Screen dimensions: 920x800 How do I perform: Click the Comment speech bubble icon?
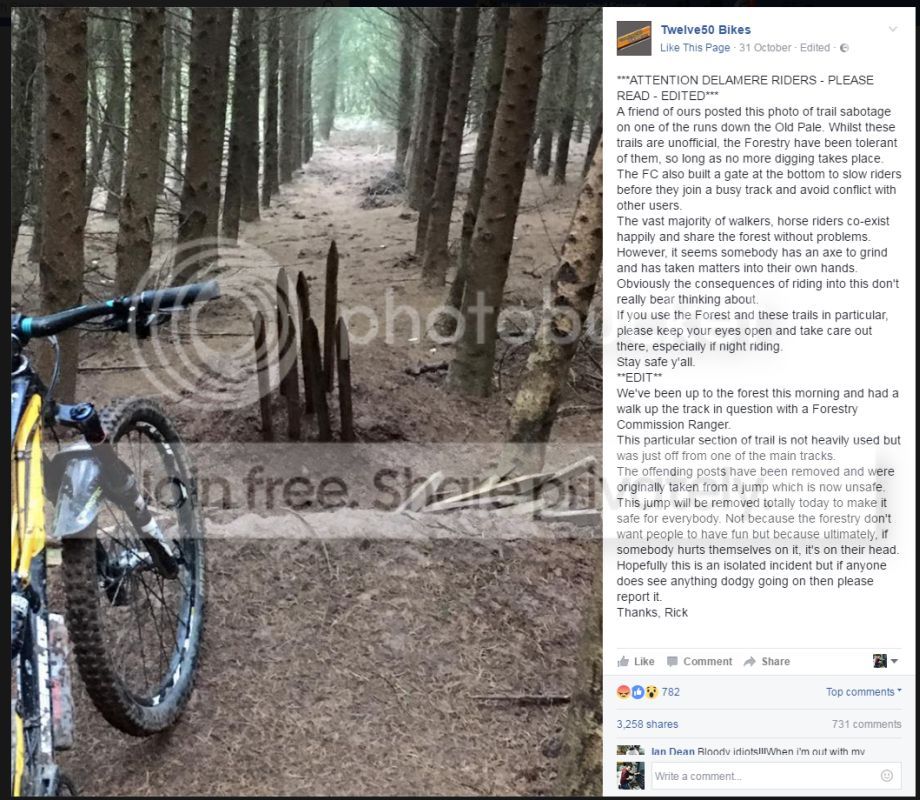pyautogui.click(x=672, y=661)
